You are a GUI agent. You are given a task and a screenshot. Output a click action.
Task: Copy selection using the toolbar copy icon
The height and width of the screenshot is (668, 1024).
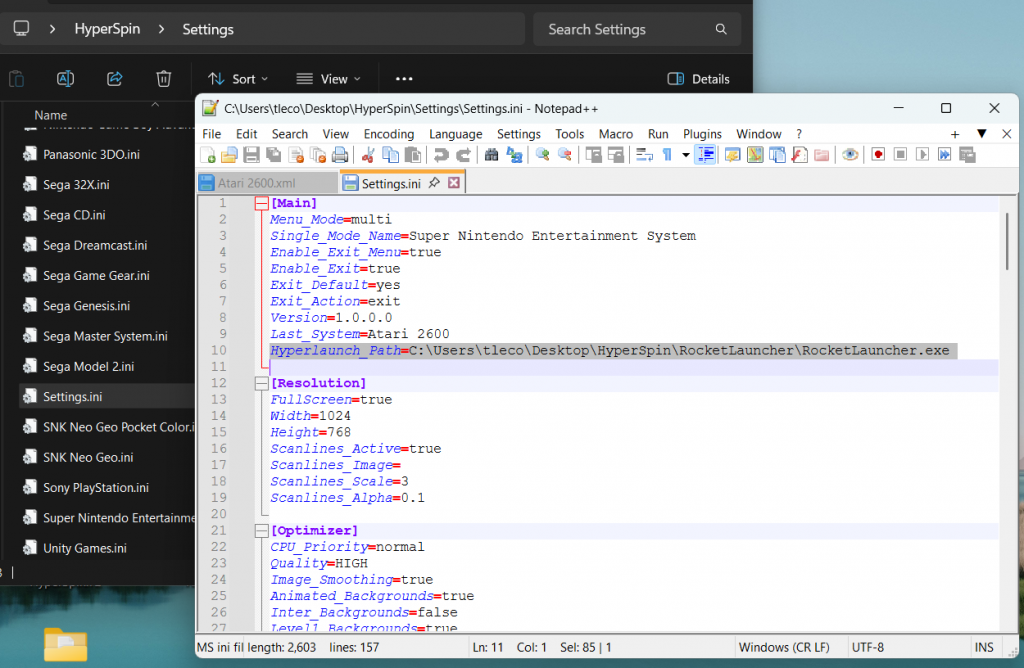[391, 155]
